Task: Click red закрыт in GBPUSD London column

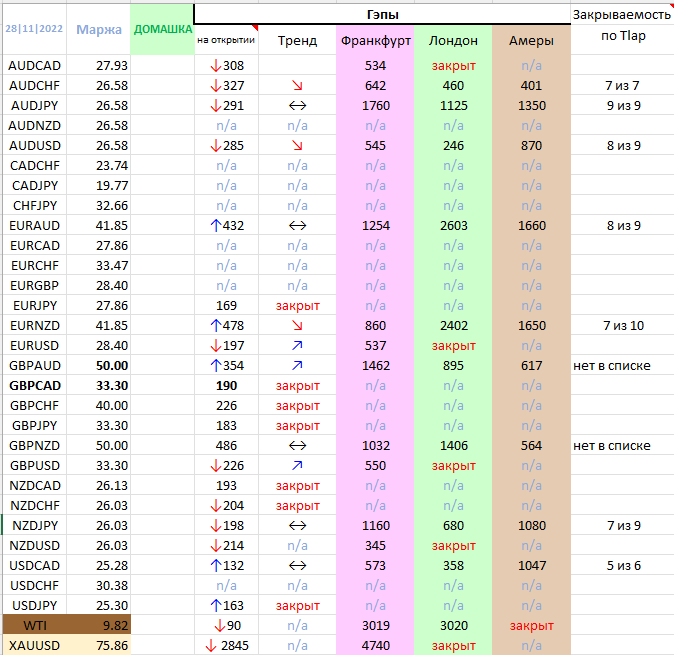Action: pyautogui.click(x=453, y=465)
